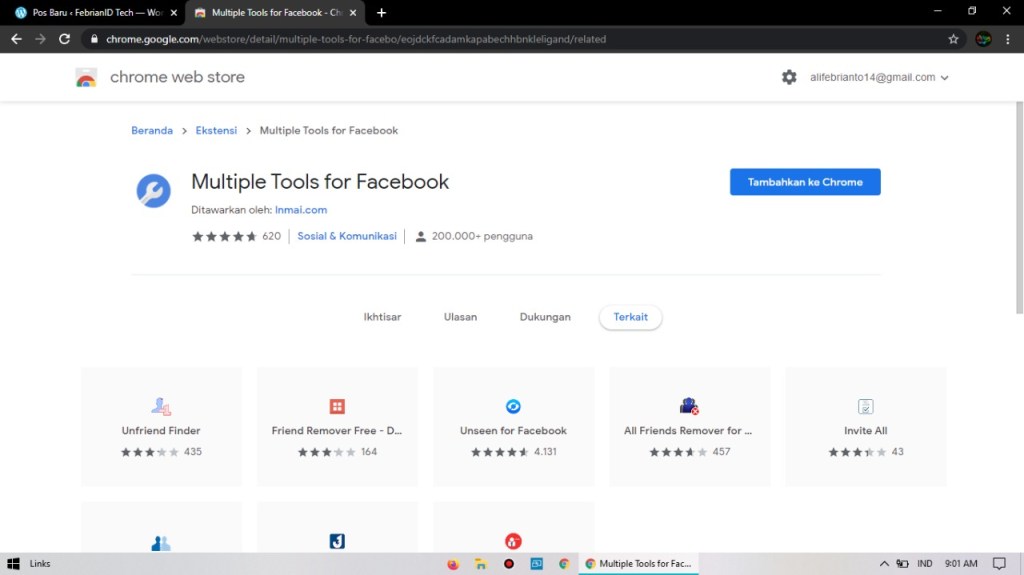This screenshot has width=1024, height=575.
Task: Reload the page using the refresh icon
Action: [64, 39]
